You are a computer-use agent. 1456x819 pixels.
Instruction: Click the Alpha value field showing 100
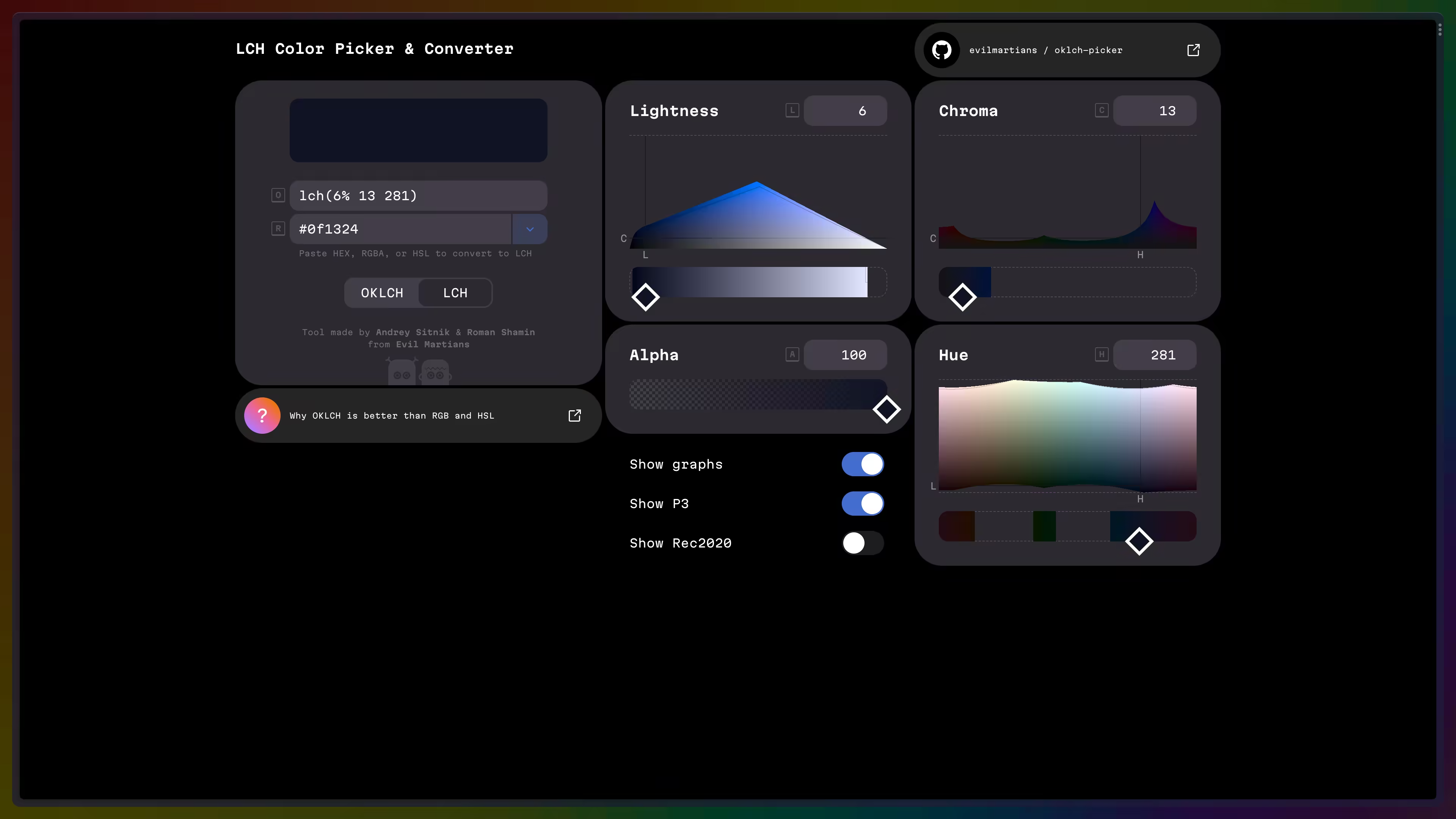coord(845,355)
